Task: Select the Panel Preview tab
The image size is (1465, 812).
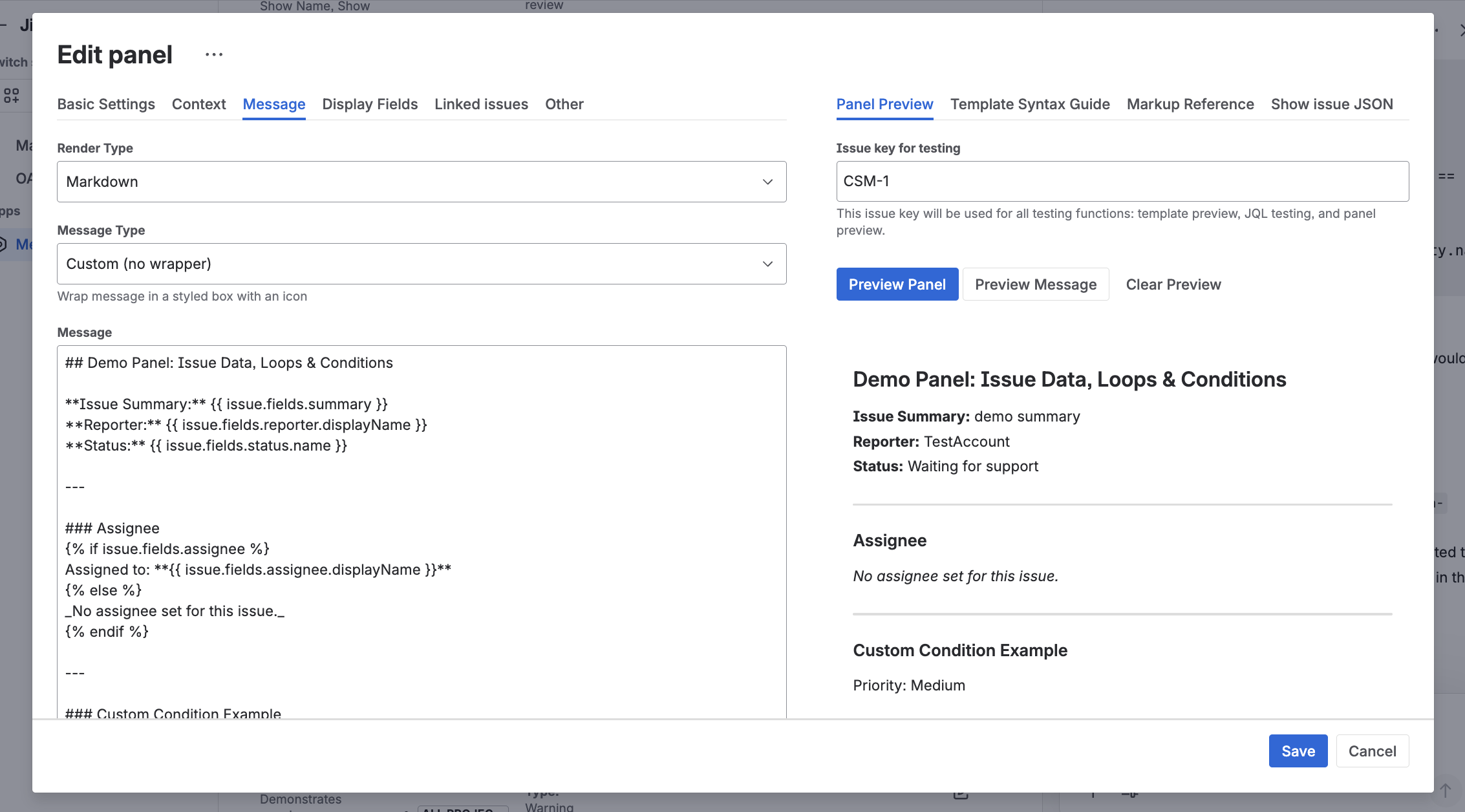Action: [884, 104]
